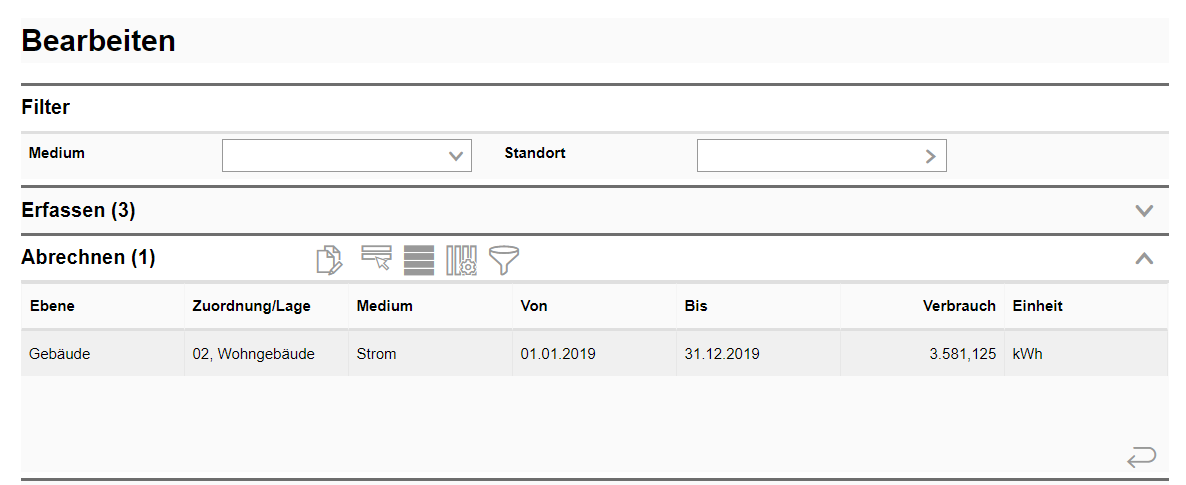Open the Medium filter dropdown
Viewport: 1186px width, 485px height.
pos(346,155)
